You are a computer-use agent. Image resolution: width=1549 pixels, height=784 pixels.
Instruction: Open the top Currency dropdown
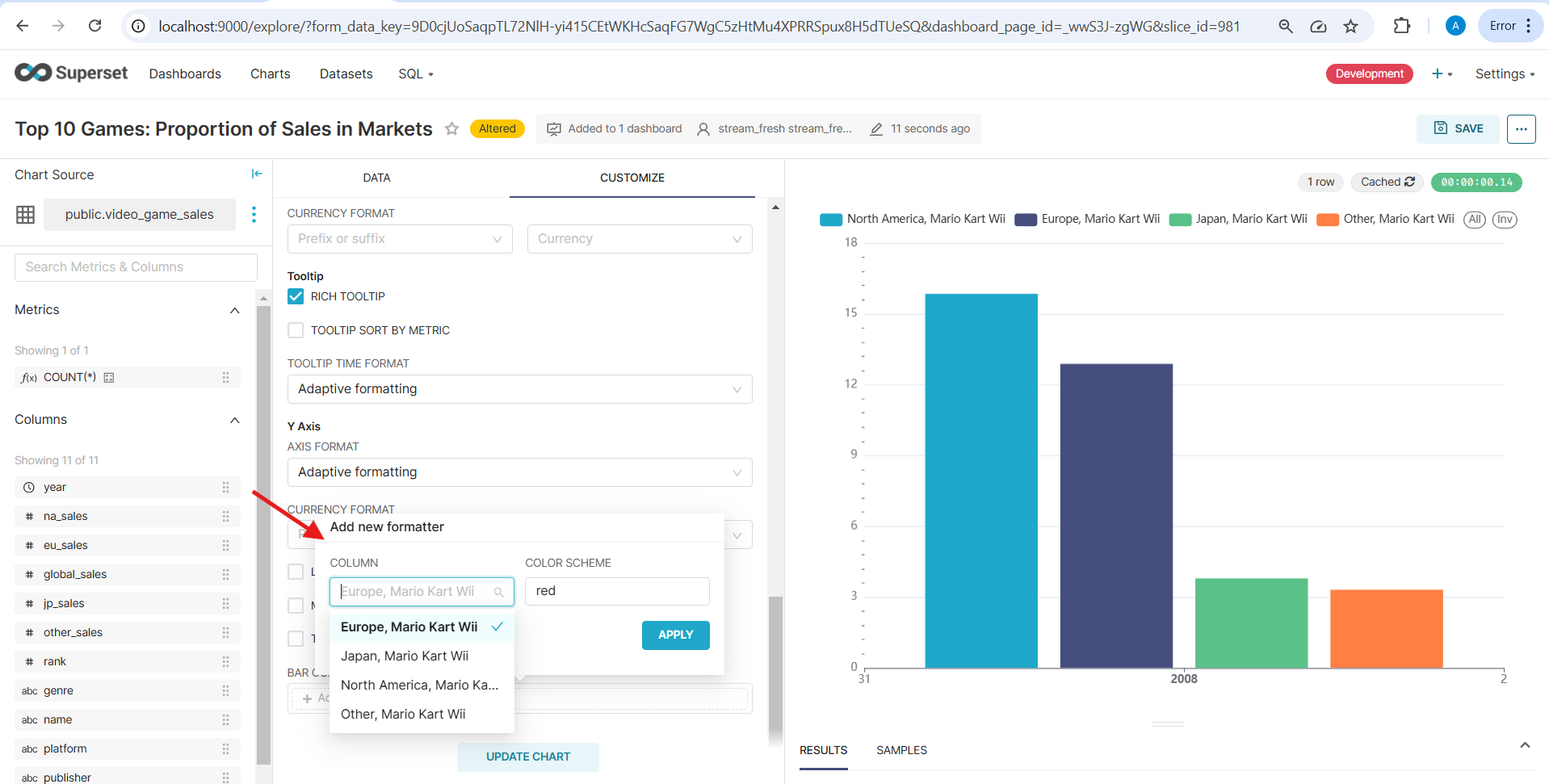point(640,239)
